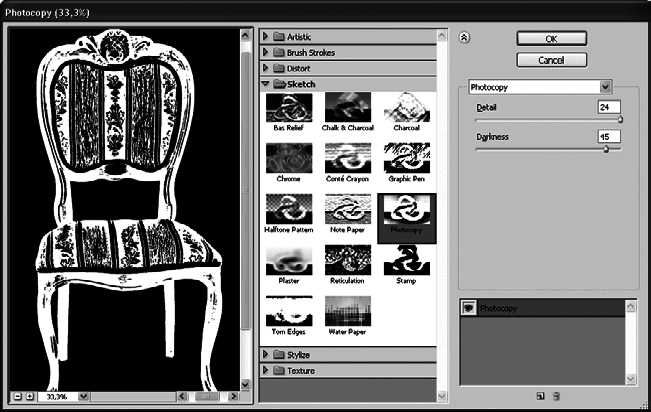This screenshot has width=651, height=412.
Task: Apply the Water Paper filter thumbnail
Action: click(348, 311)
